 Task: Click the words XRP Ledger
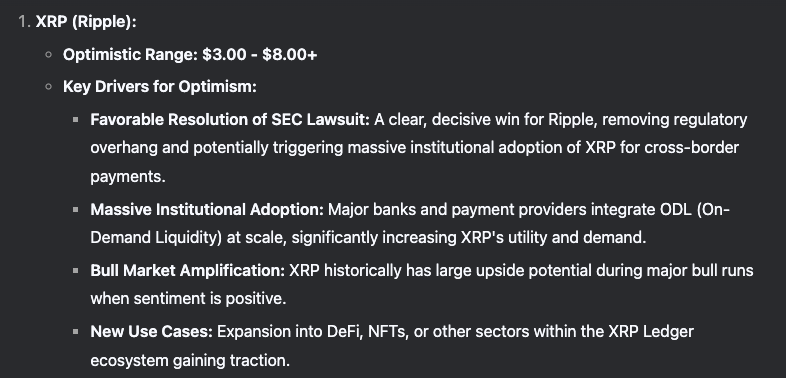[651, 331]
